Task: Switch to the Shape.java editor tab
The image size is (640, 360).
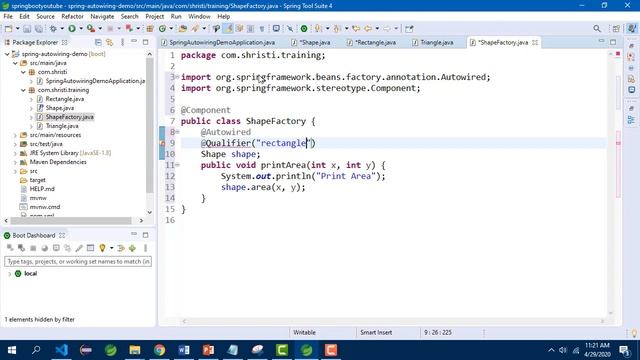Action: click(x=311, y=42)
